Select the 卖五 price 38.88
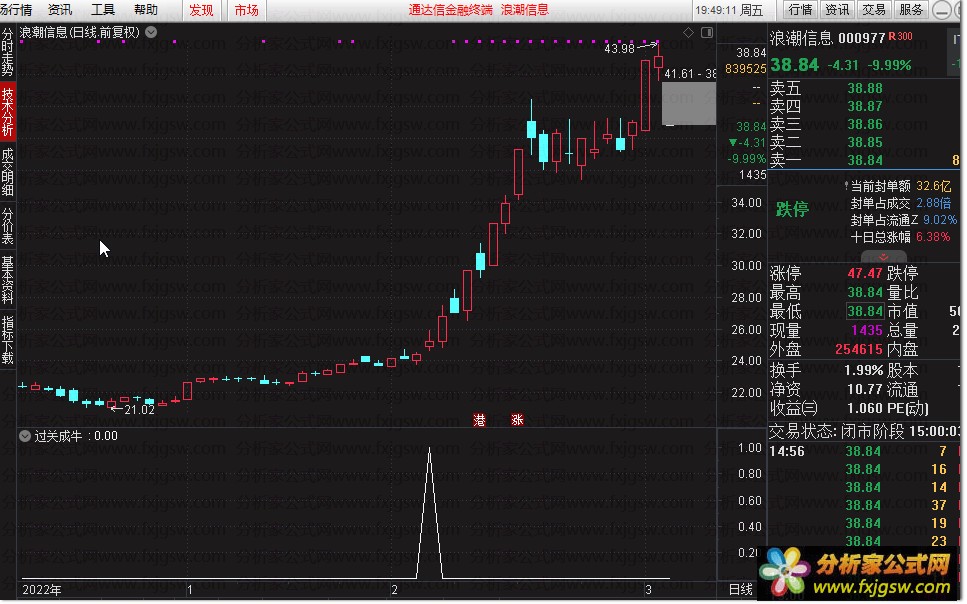Screen dimensions: 967x604 point(865,88)
